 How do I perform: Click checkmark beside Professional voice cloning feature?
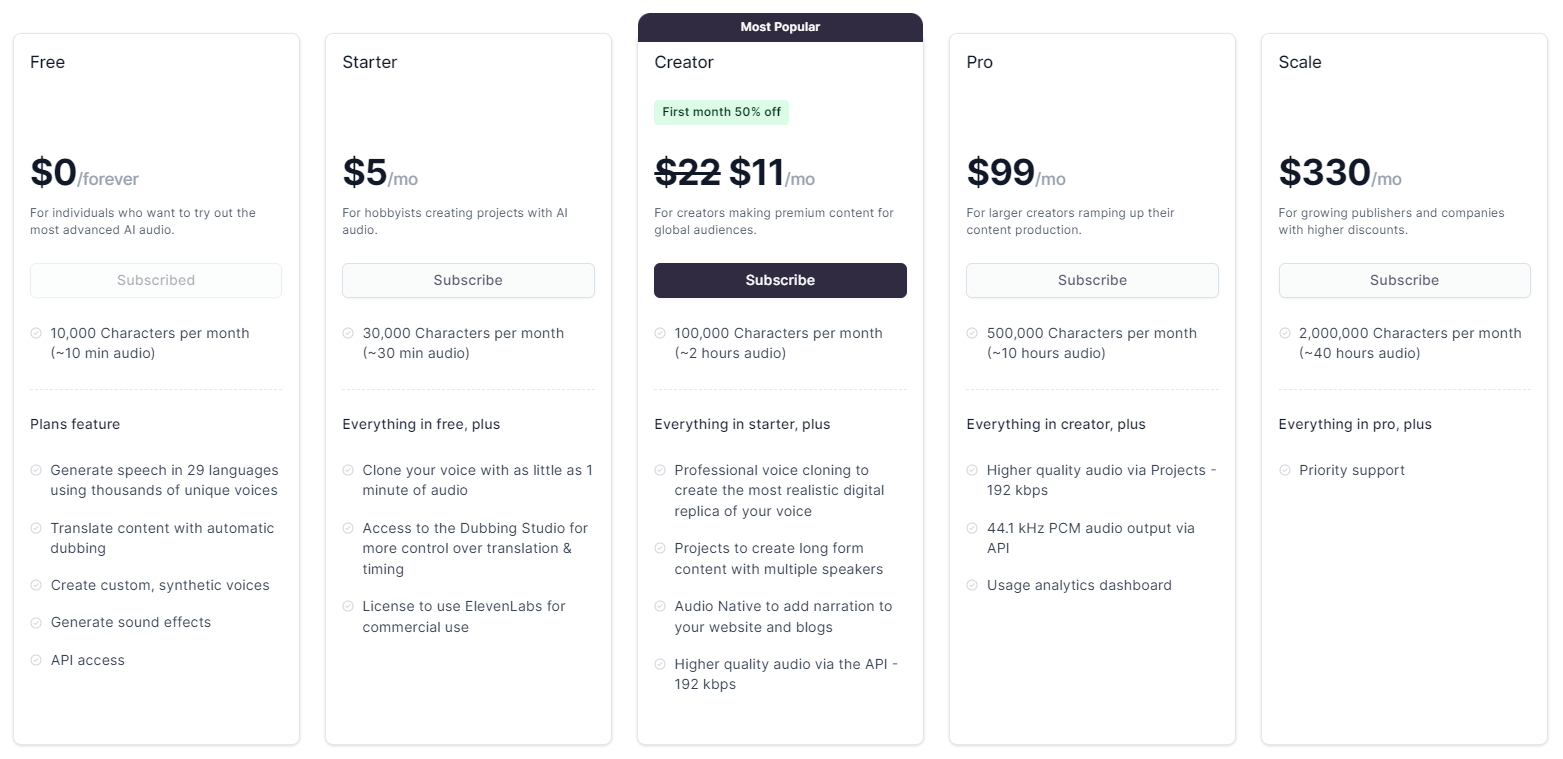coord(660,470)
